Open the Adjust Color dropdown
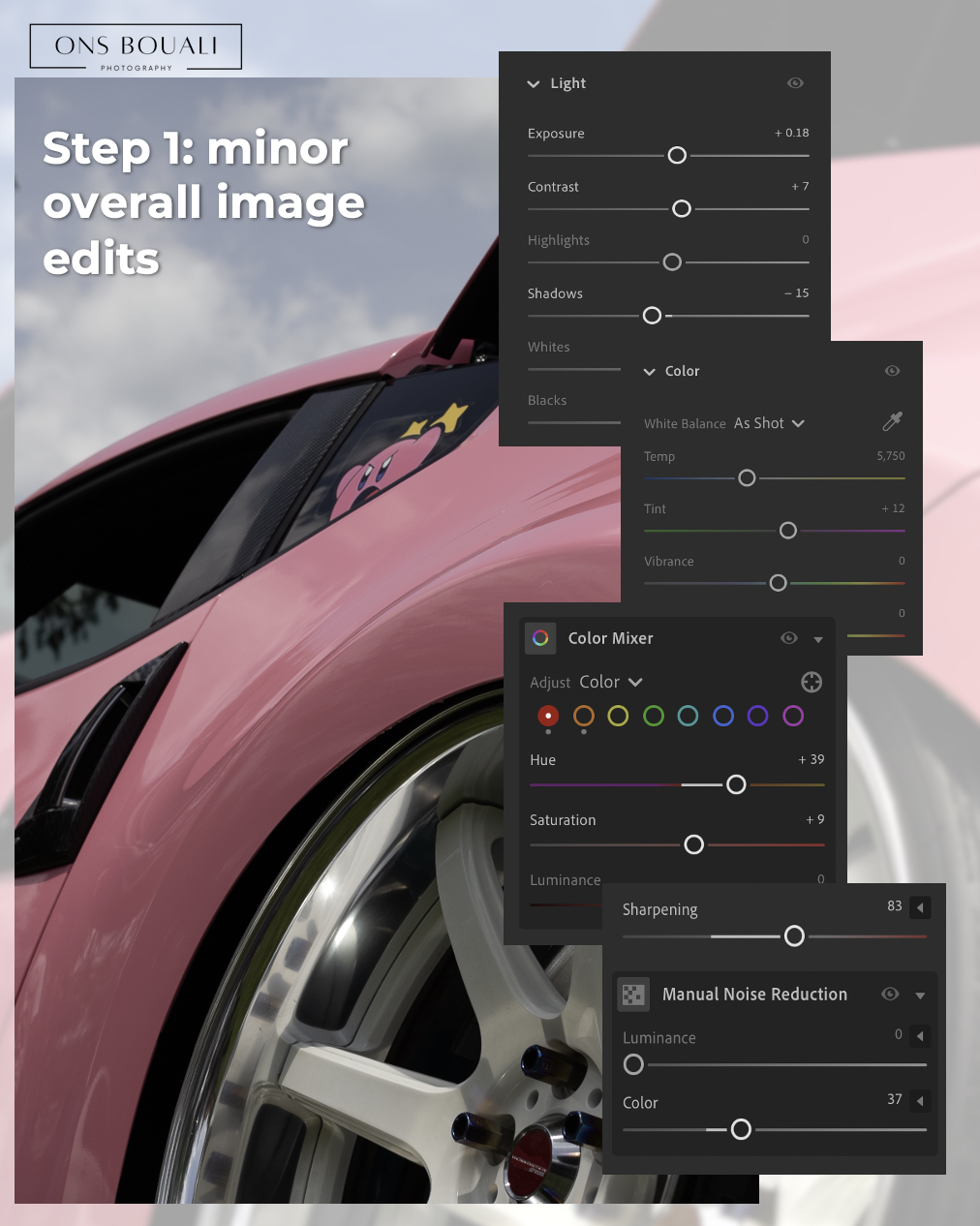Viewport: 980px width, 1226px height. [611, 682]
